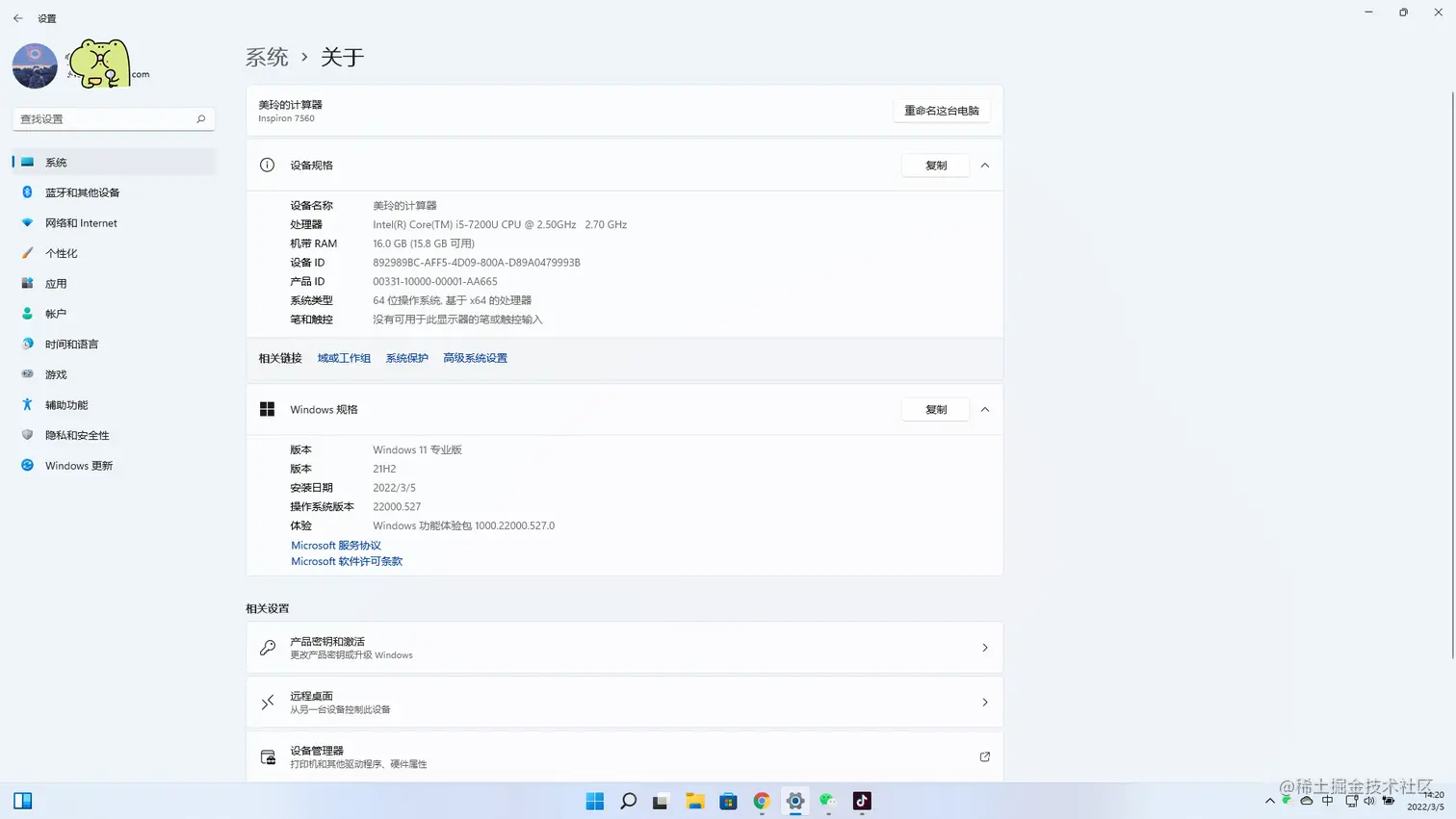Click the 重命名这台电脑 button
The height and width of the screenshot is (819, 1456).
941,111
